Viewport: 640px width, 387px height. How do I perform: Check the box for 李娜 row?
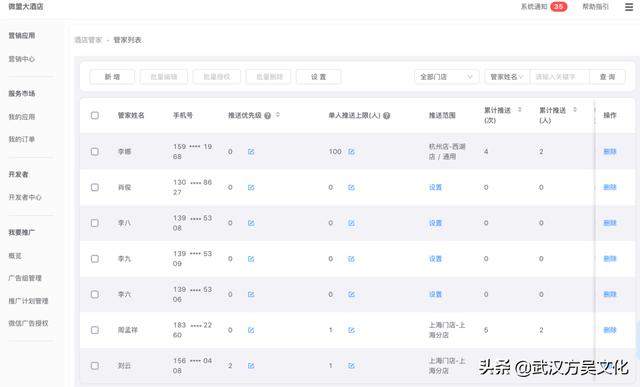[95, 151]
